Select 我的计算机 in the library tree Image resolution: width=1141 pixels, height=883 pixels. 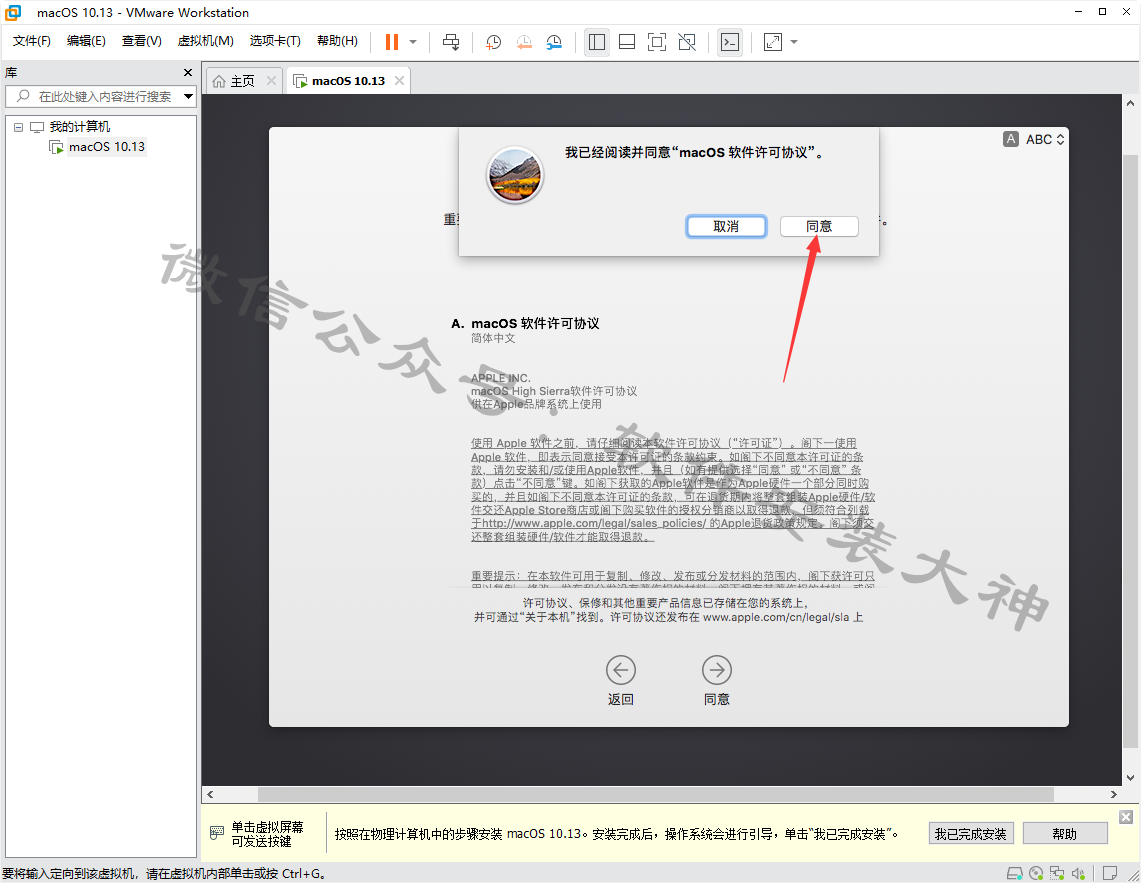click(x=79, y=127)
